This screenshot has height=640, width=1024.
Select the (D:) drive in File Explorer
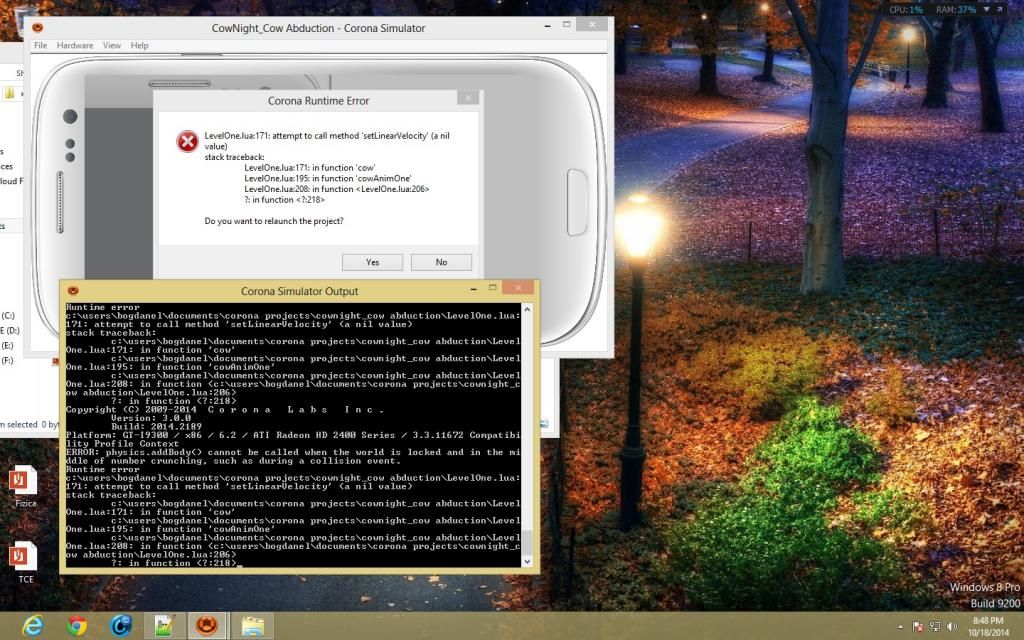10,330
